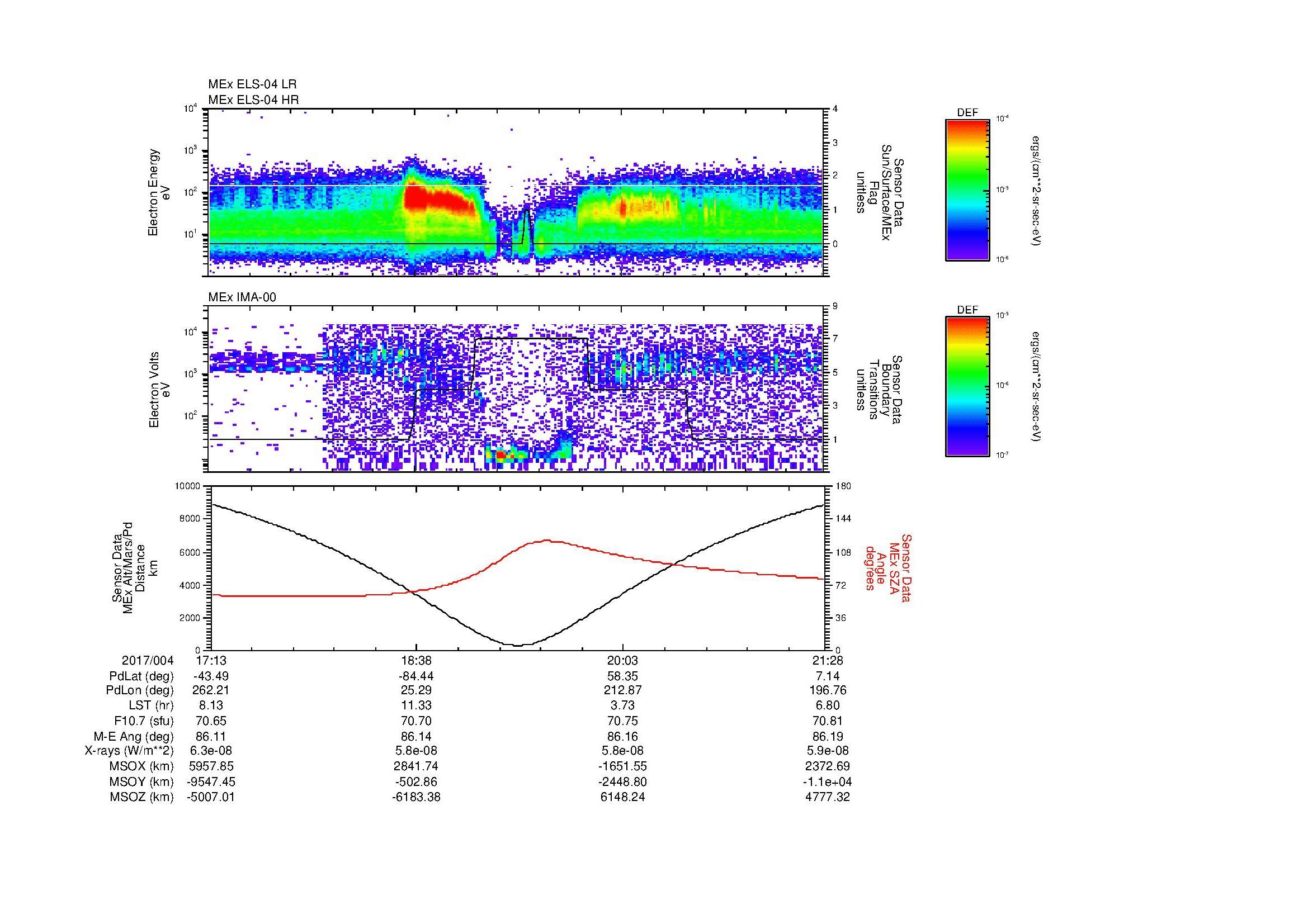Screen dimensions: 1308x924
Task: Click the 'MEx IMA-00' panel title
Action: 242,297
